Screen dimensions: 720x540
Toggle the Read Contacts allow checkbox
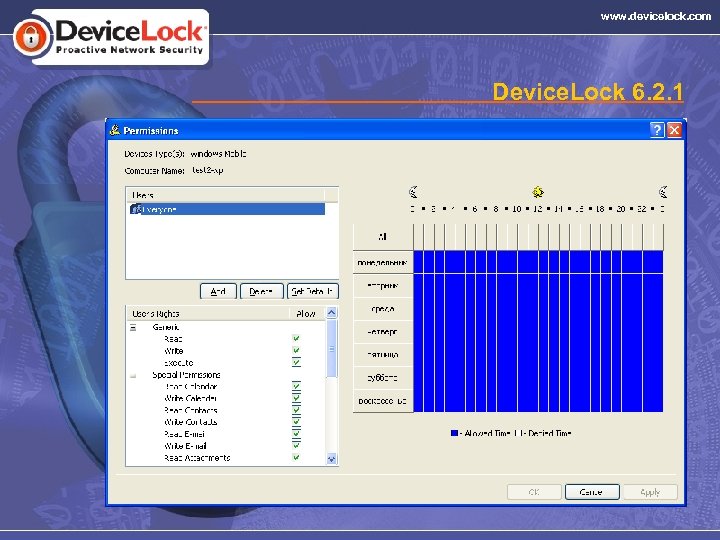[x=296, y=410]
